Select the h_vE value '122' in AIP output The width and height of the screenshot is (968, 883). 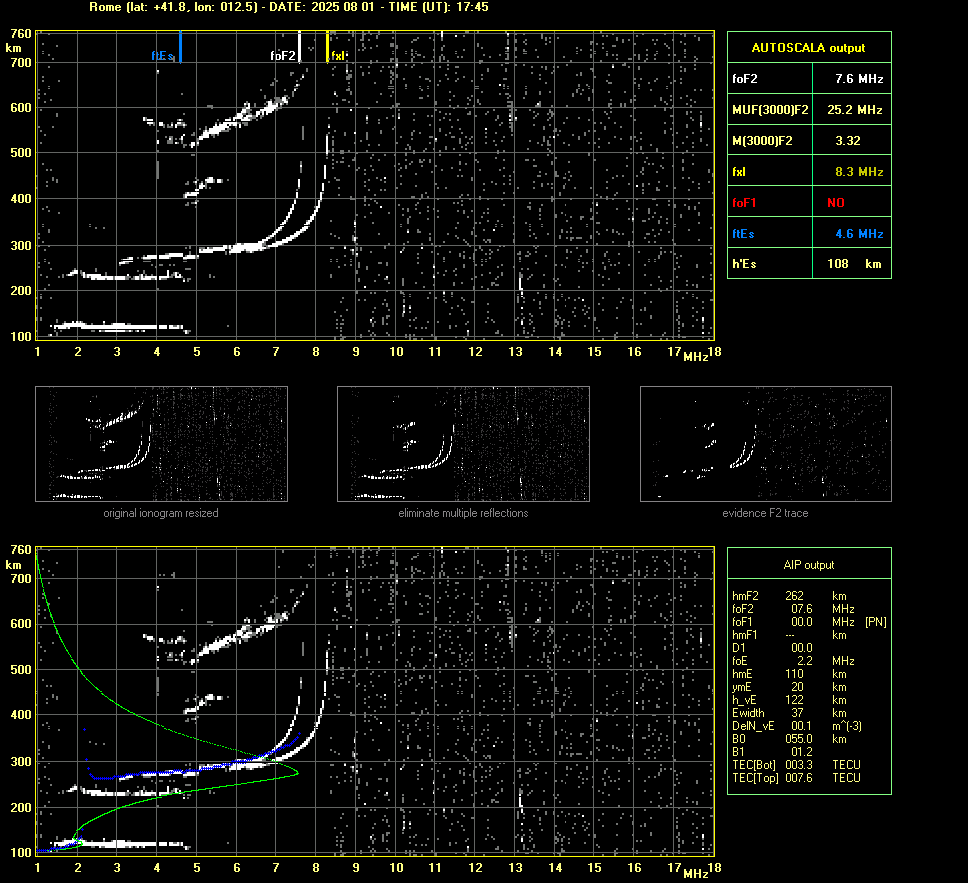click(795, 700)
